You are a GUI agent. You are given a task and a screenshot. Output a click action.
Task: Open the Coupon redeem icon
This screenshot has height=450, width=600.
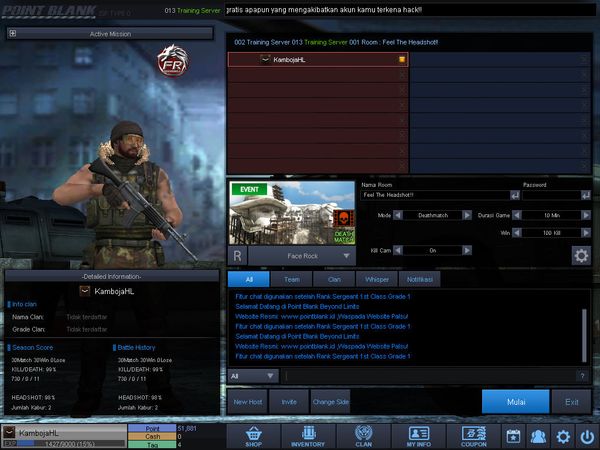click(x=474, y=436)
